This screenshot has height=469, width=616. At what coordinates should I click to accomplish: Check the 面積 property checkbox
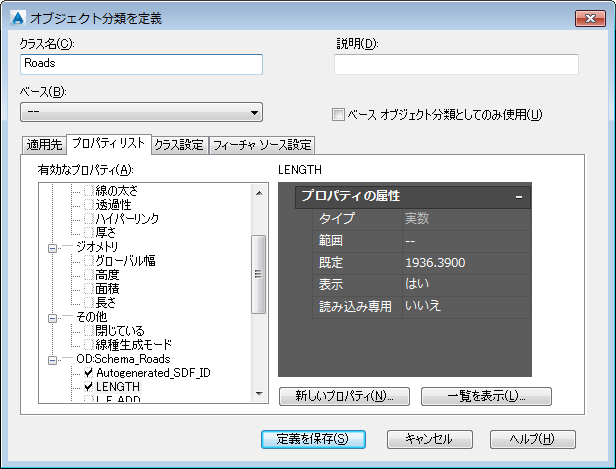click(89, 289)
